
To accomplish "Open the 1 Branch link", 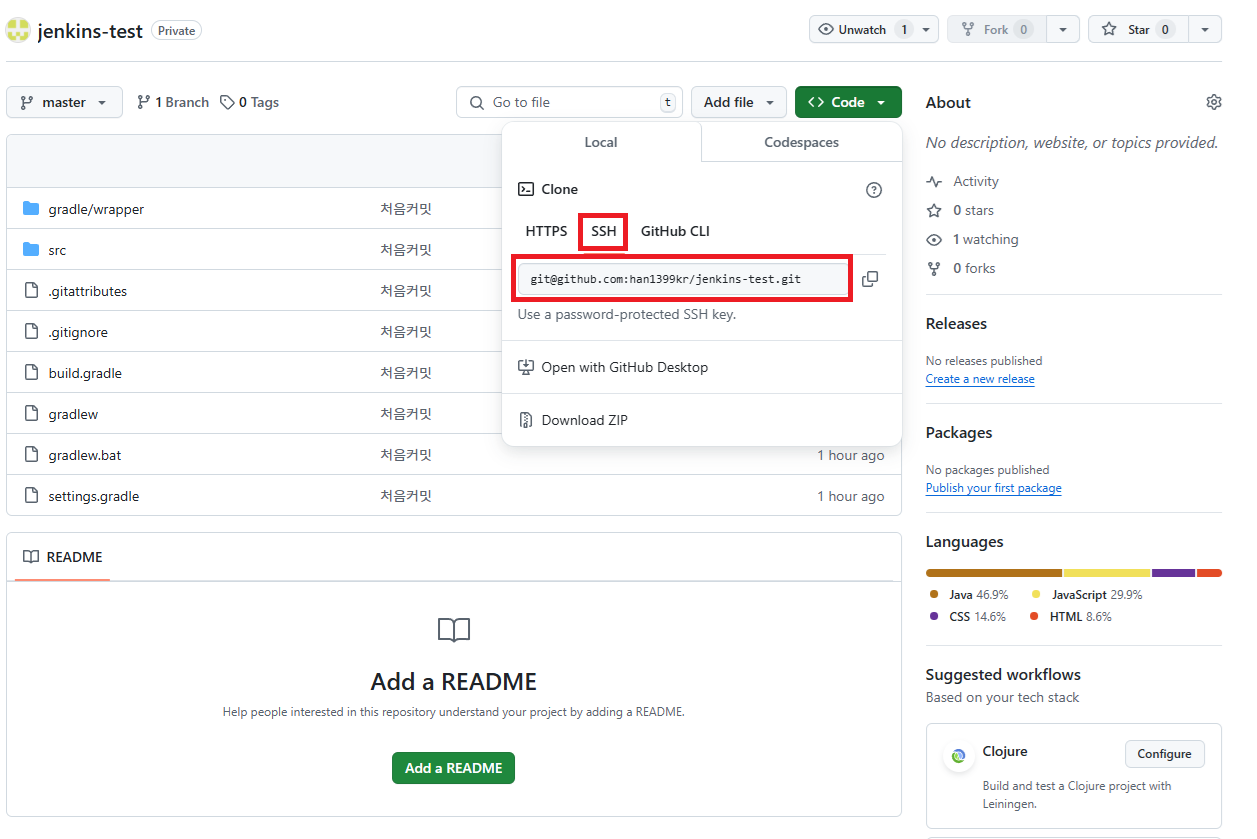I will (x=173, y=102).
